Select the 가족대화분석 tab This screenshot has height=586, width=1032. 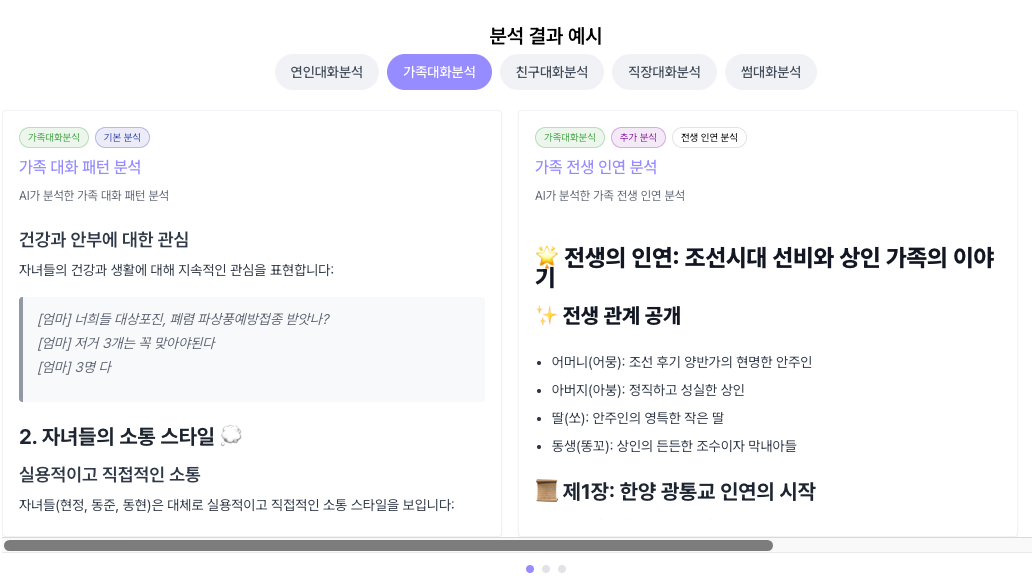click(439, 72)
